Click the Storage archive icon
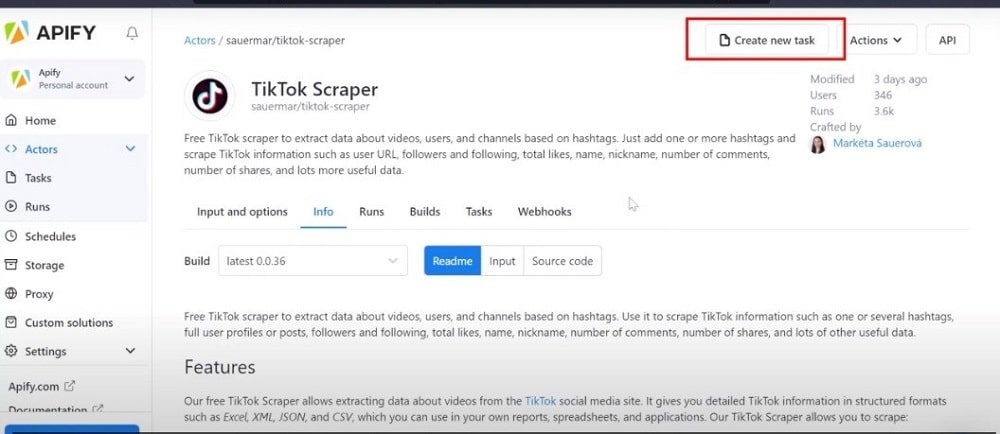The height and width of the screenshot is (434, 1000). [11, 264]
